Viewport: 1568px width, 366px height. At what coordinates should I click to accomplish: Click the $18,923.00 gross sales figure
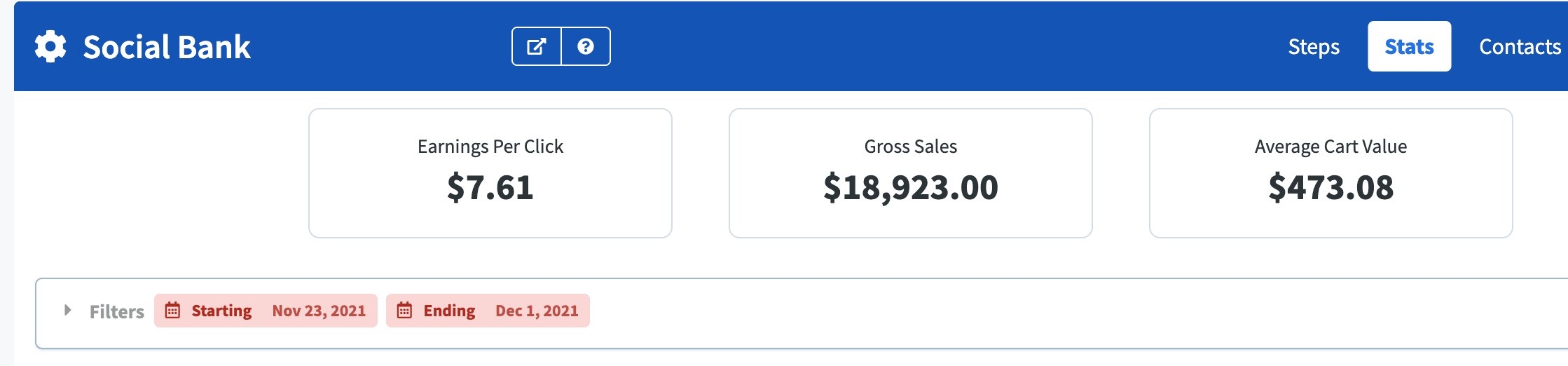pyautogui.click(x=910, y=188)
